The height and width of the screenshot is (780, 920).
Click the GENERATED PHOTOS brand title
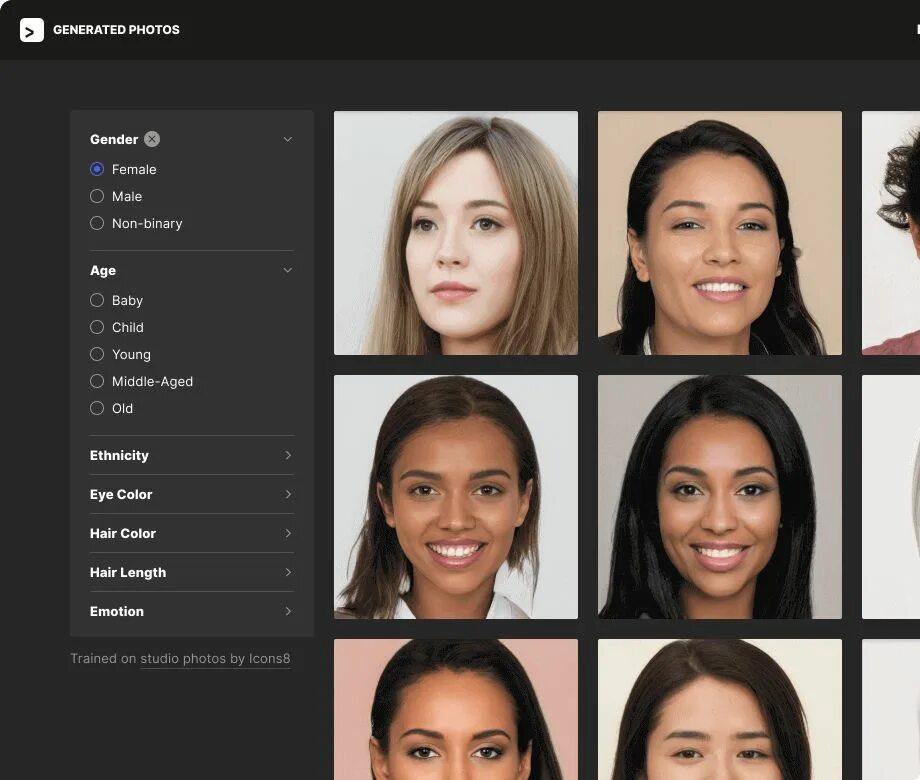116,30
